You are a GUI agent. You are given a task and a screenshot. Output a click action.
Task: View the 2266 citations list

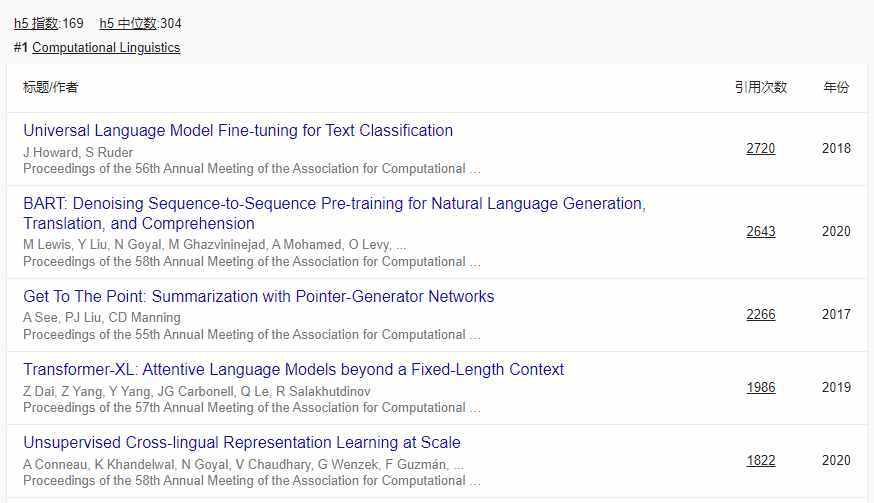(760, 314)
